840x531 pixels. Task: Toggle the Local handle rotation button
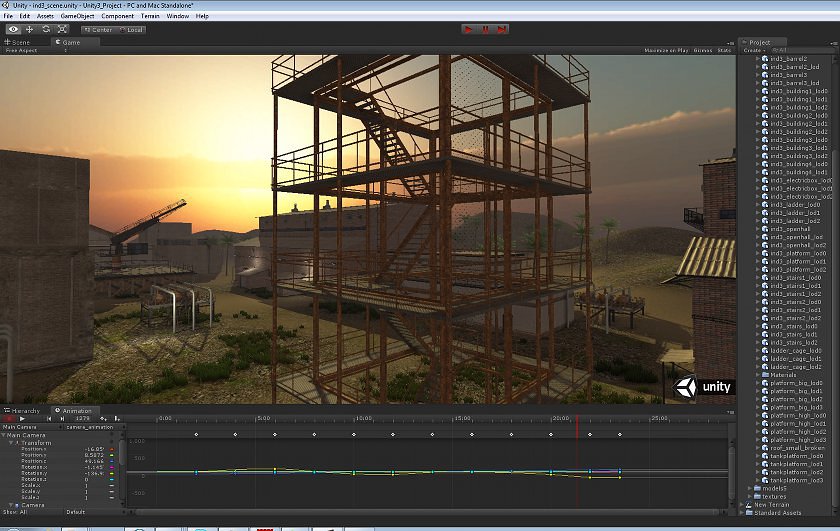(x=131, y=30)
